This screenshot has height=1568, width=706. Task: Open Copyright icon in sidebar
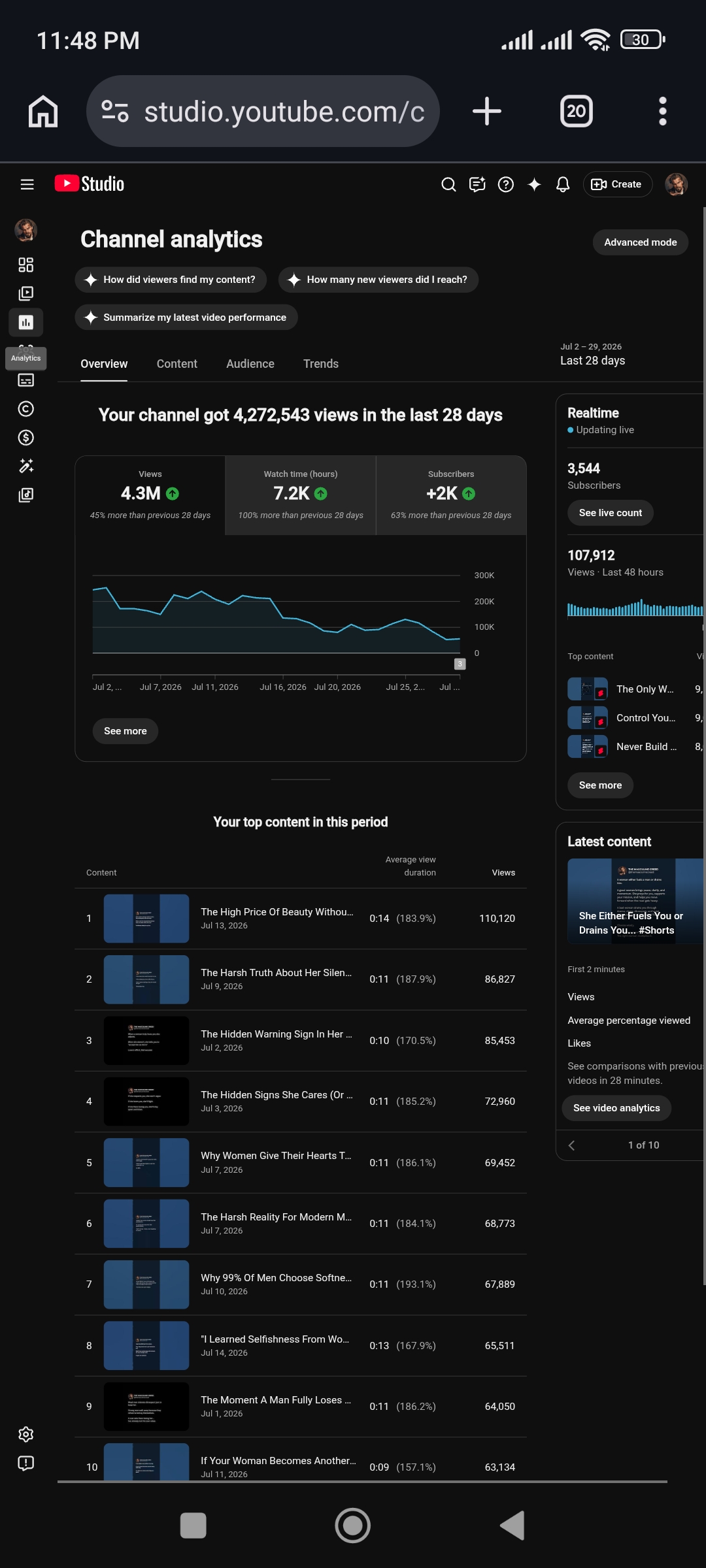pos(25,408)
